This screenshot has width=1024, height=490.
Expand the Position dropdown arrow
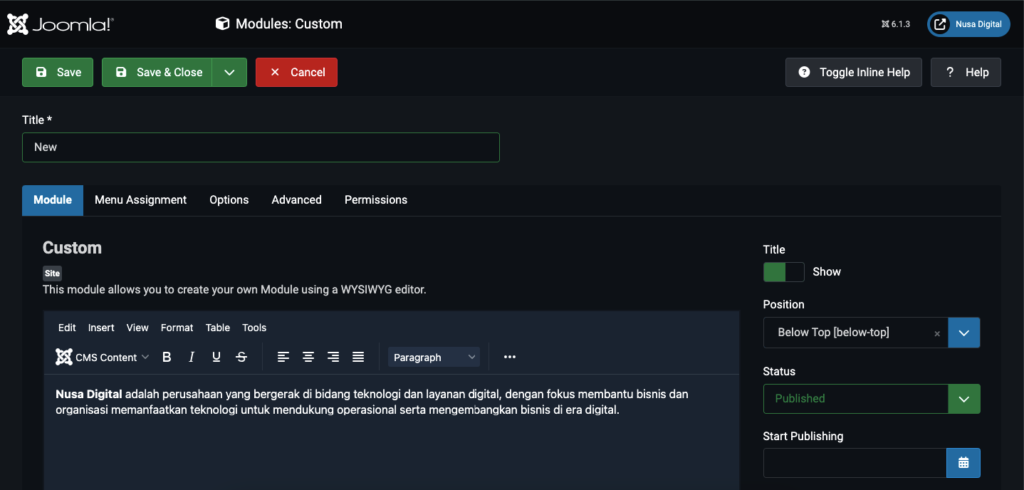pos(964,333)
